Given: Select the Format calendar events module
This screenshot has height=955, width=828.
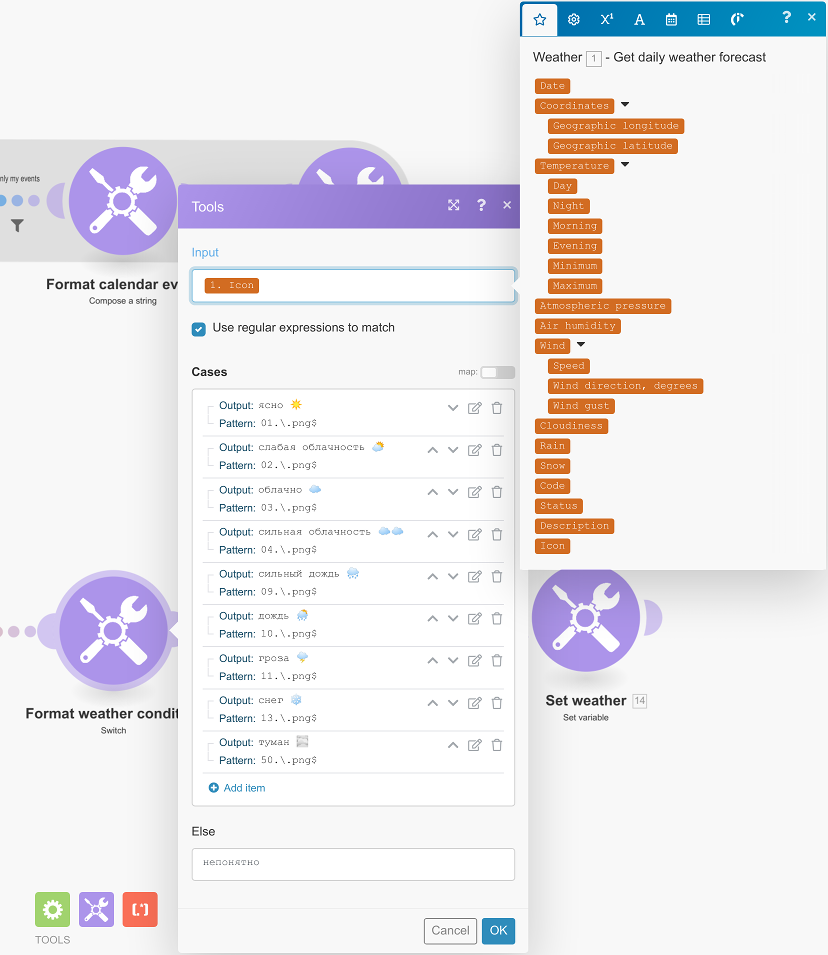Looking at the screenshot, I should 122,201.
